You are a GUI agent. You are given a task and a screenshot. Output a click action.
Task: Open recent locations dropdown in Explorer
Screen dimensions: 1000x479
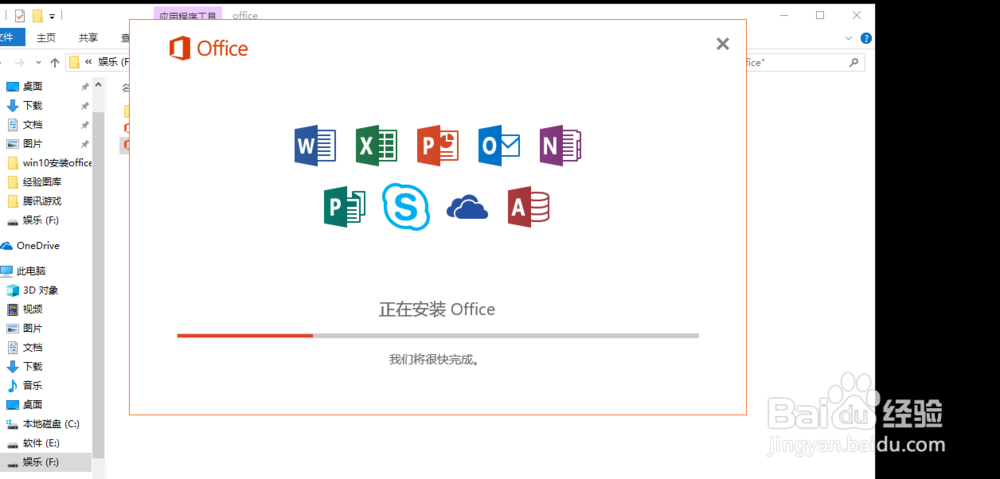38,63
